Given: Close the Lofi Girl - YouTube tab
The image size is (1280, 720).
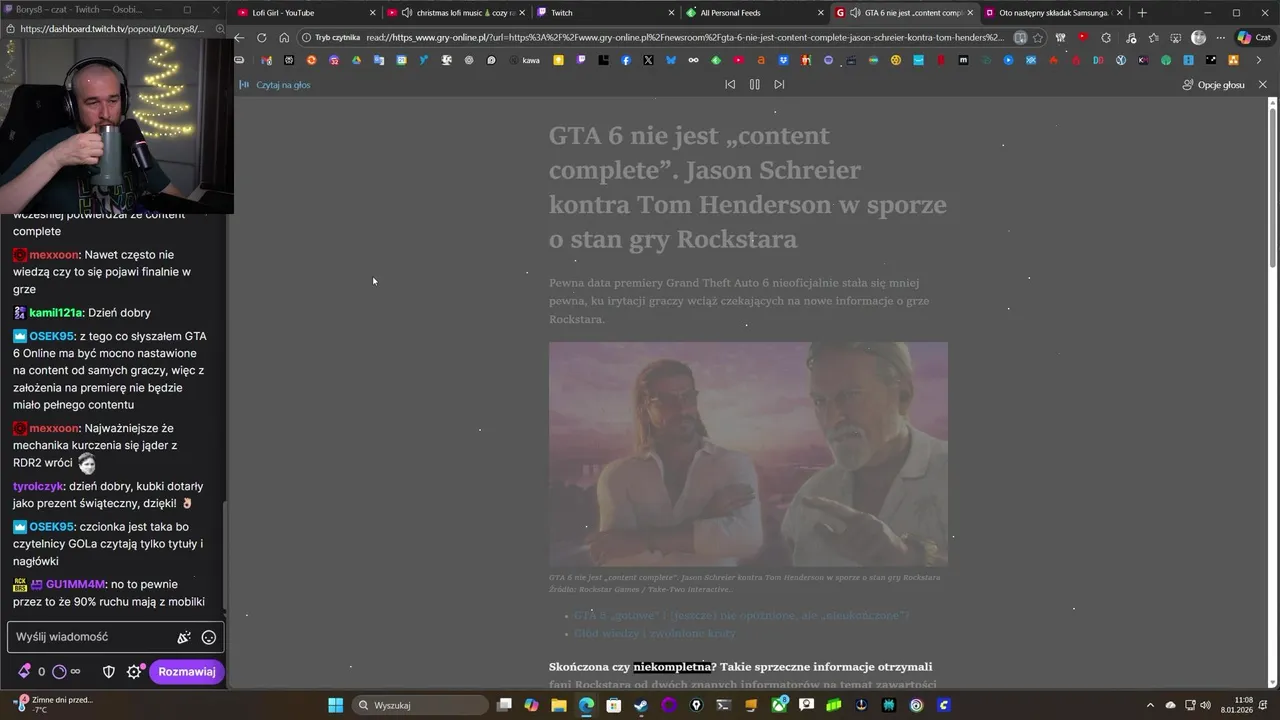Looking at the screenshot, I should click(x=373, y=13).
